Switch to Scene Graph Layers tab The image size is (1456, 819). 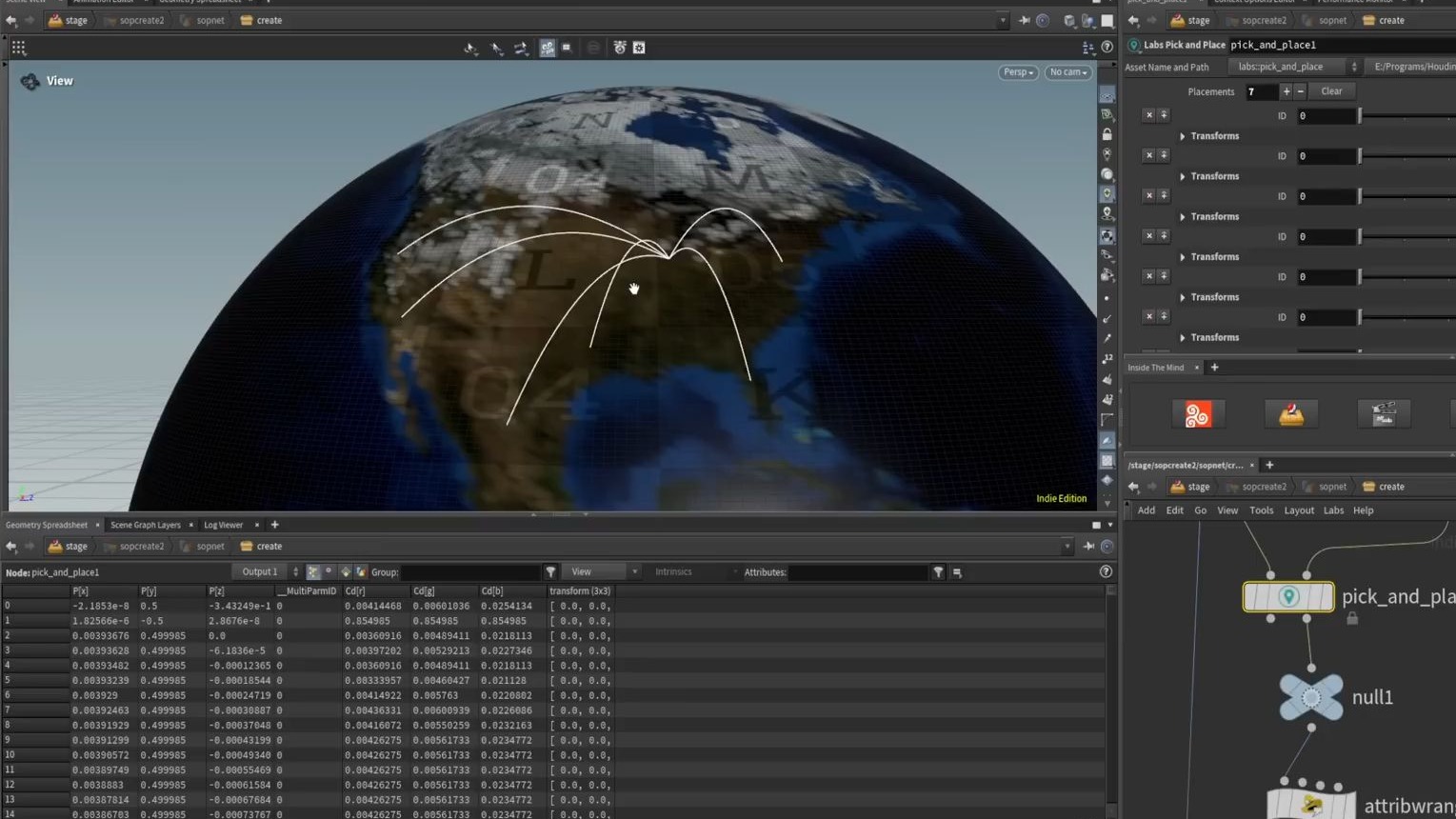[145, 525]
